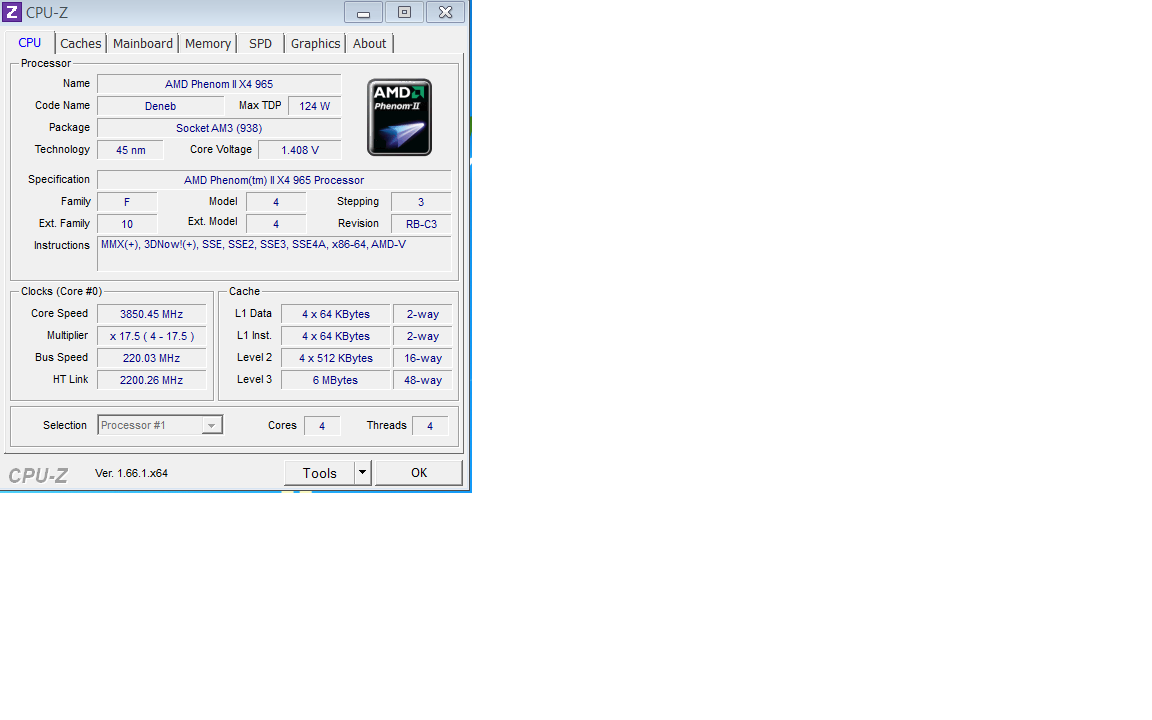Click the Ext. Family value 10
Image resolution: width=1152 pixels, height=720 pixels.
pos(127,224)
